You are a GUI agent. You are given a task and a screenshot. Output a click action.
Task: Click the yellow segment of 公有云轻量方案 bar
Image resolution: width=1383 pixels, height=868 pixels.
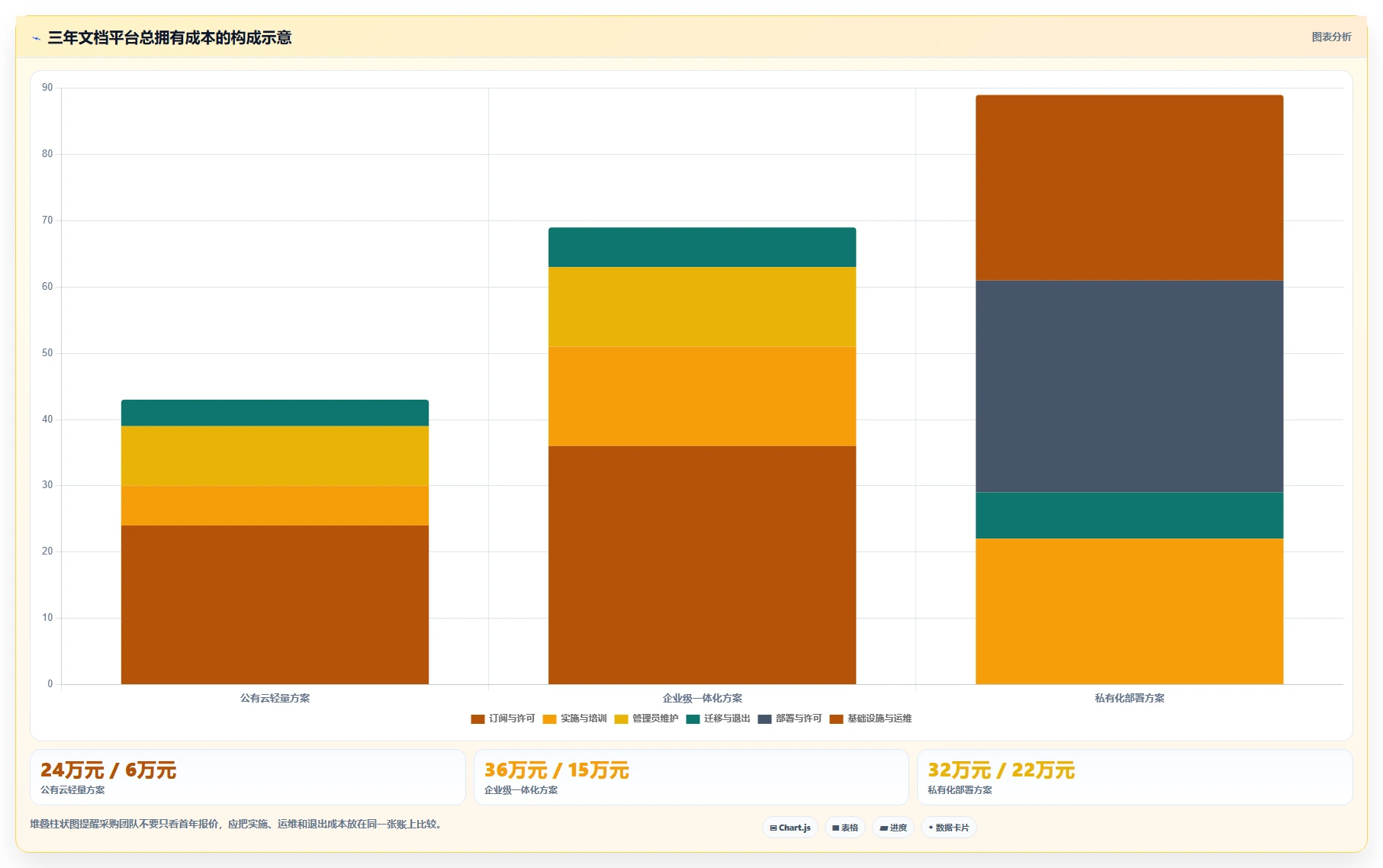coord(275,456)
